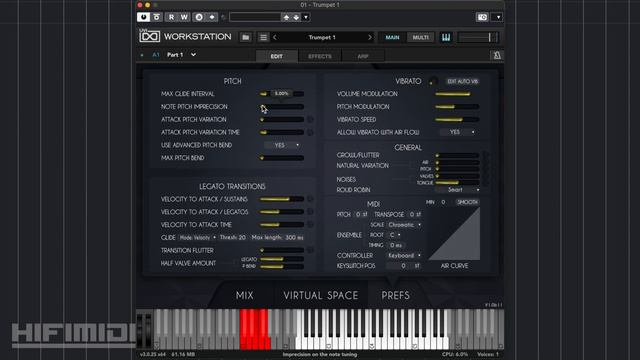The width and height of the screenshot is (640, 360).
Task: Open the dropdown beside the camera icon
Action: tap(498, 17)
